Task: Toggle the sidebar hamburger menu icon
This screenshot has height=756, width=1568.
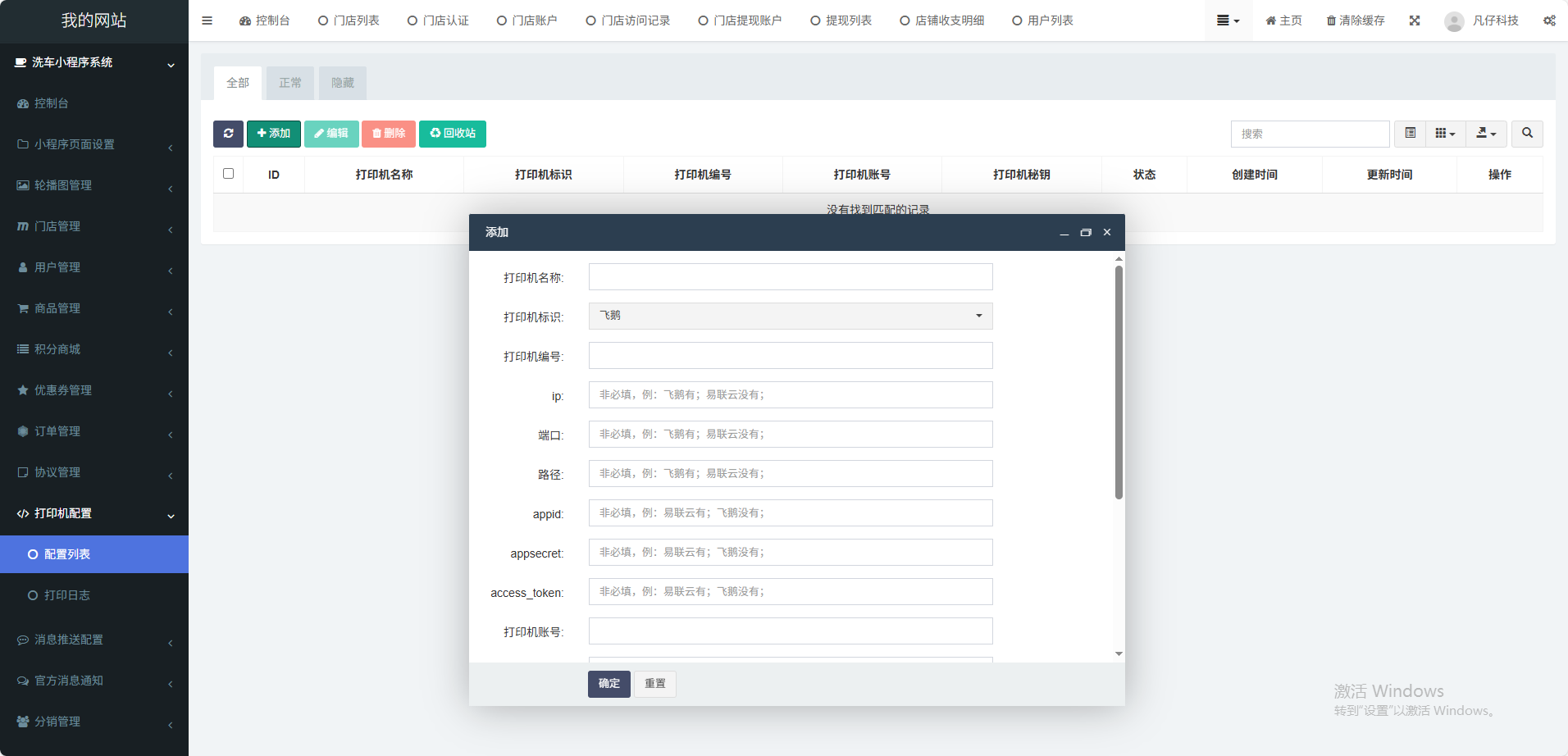Action: [x=207, y=20]
